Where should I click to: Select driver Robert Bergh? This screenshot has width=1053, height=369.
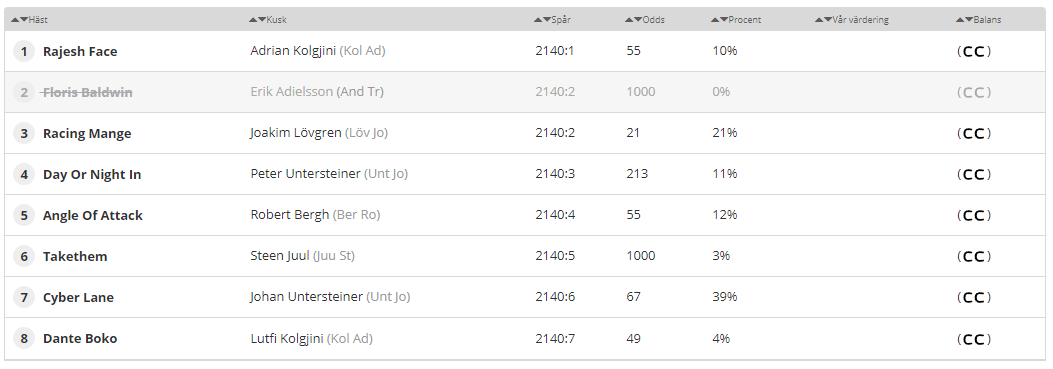289,214
